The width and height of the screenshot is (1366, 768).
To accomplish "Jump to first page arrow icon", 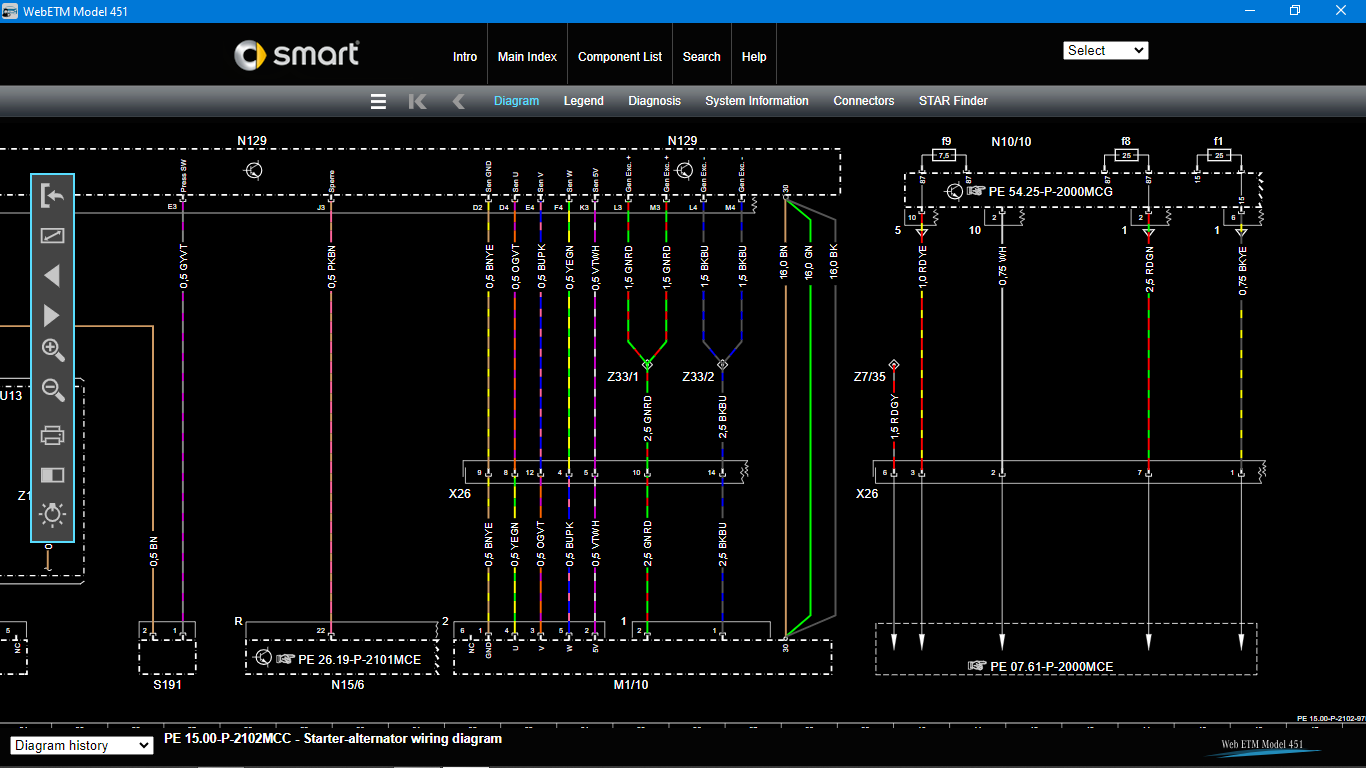I will pos(417,101).
